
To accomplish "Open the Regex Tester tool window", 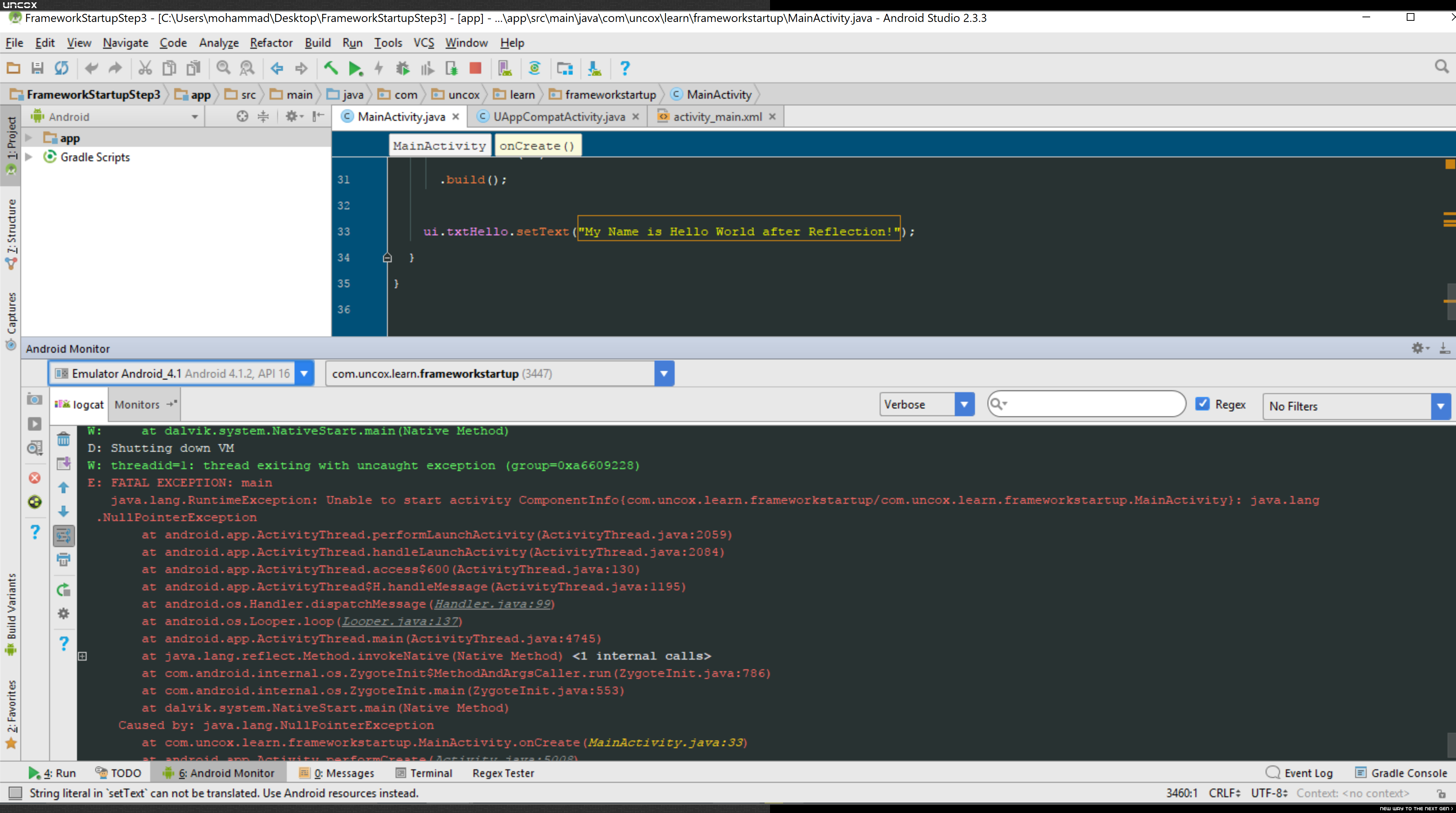I will [x=503, y=773].
